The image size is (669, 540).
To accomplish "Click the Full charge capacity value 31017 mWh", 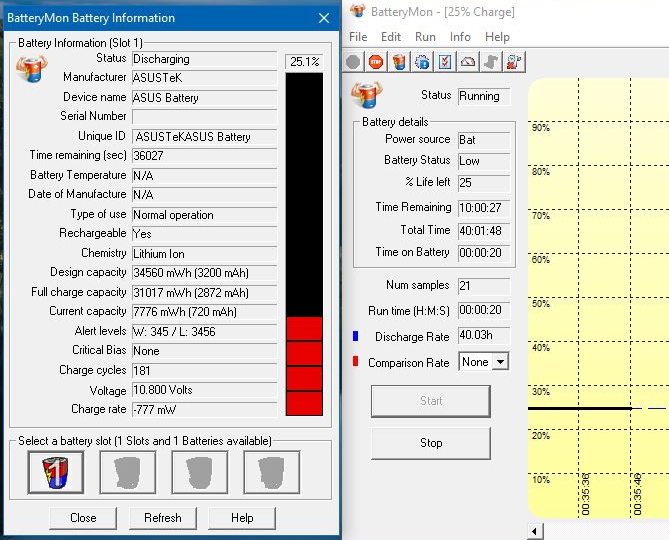I will tap(204, 293).
